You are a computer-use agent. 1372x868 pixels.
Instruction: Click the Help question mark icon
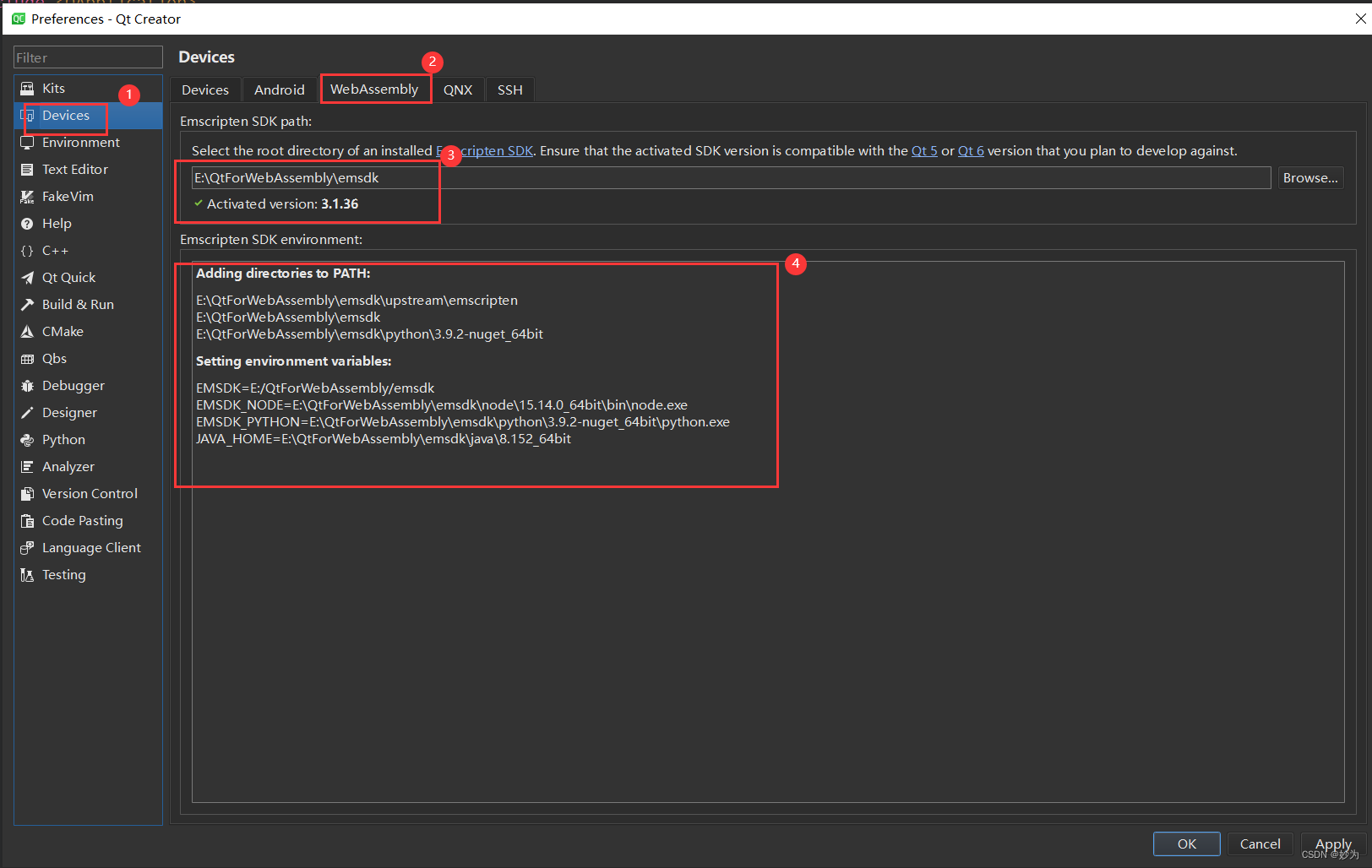pos(27,224)
